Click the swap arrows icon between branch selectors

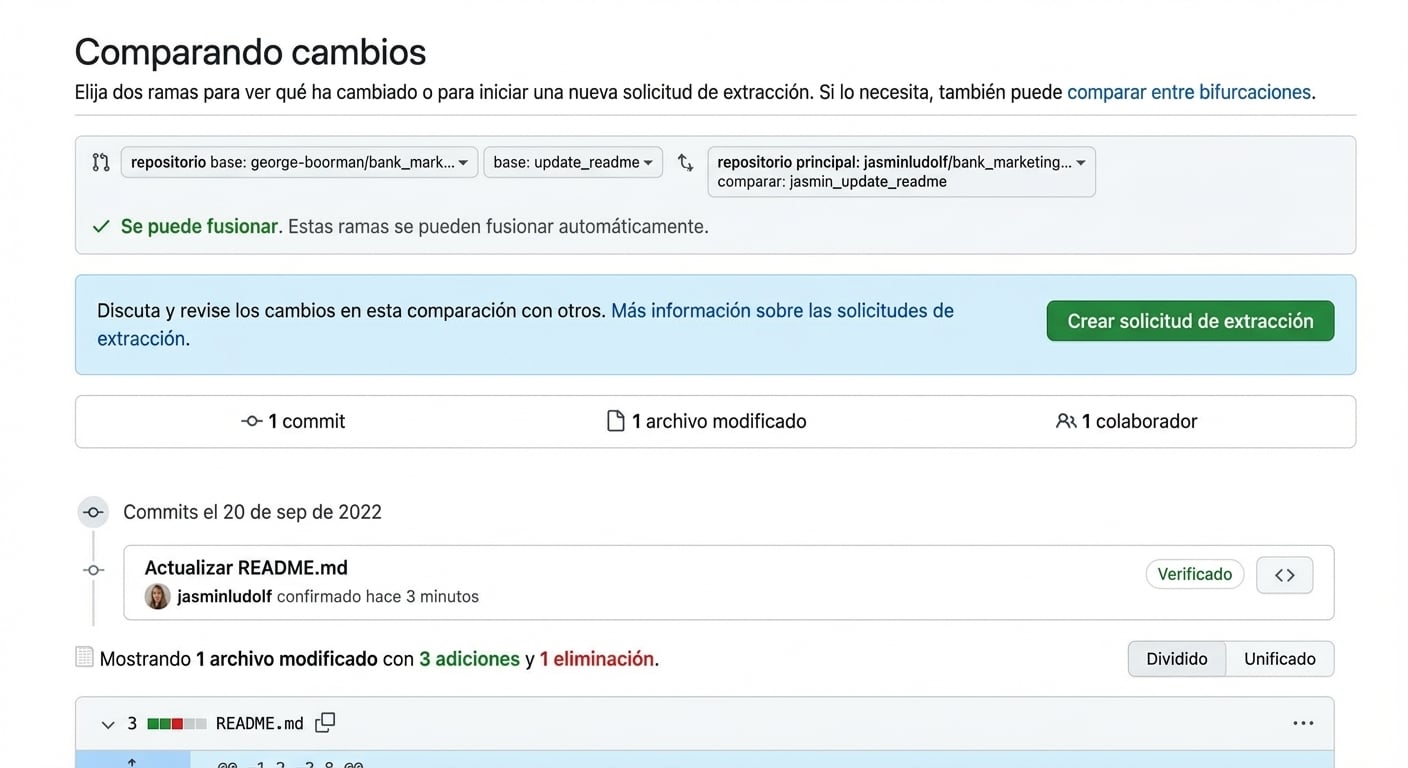pos(685,162)
